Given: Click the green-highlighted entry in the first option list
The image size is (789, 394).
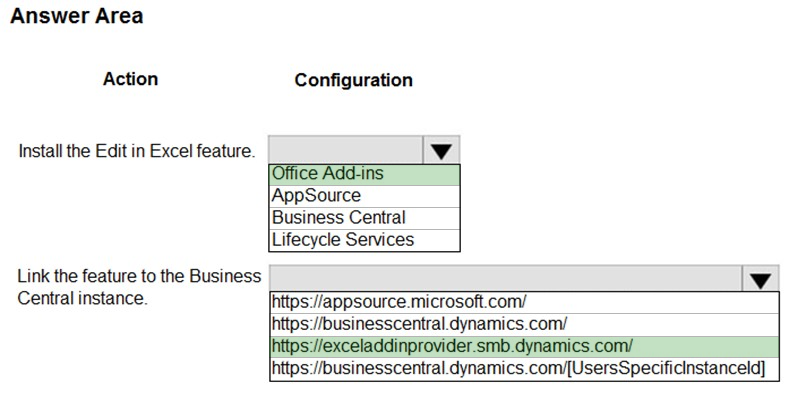Looking at the screenshot, I should point(364,174).
